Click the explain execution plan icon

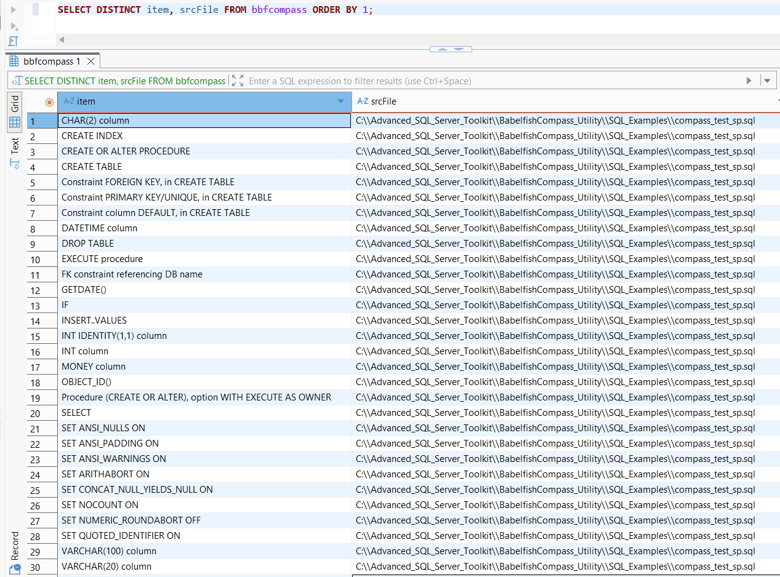click(13, 41)
